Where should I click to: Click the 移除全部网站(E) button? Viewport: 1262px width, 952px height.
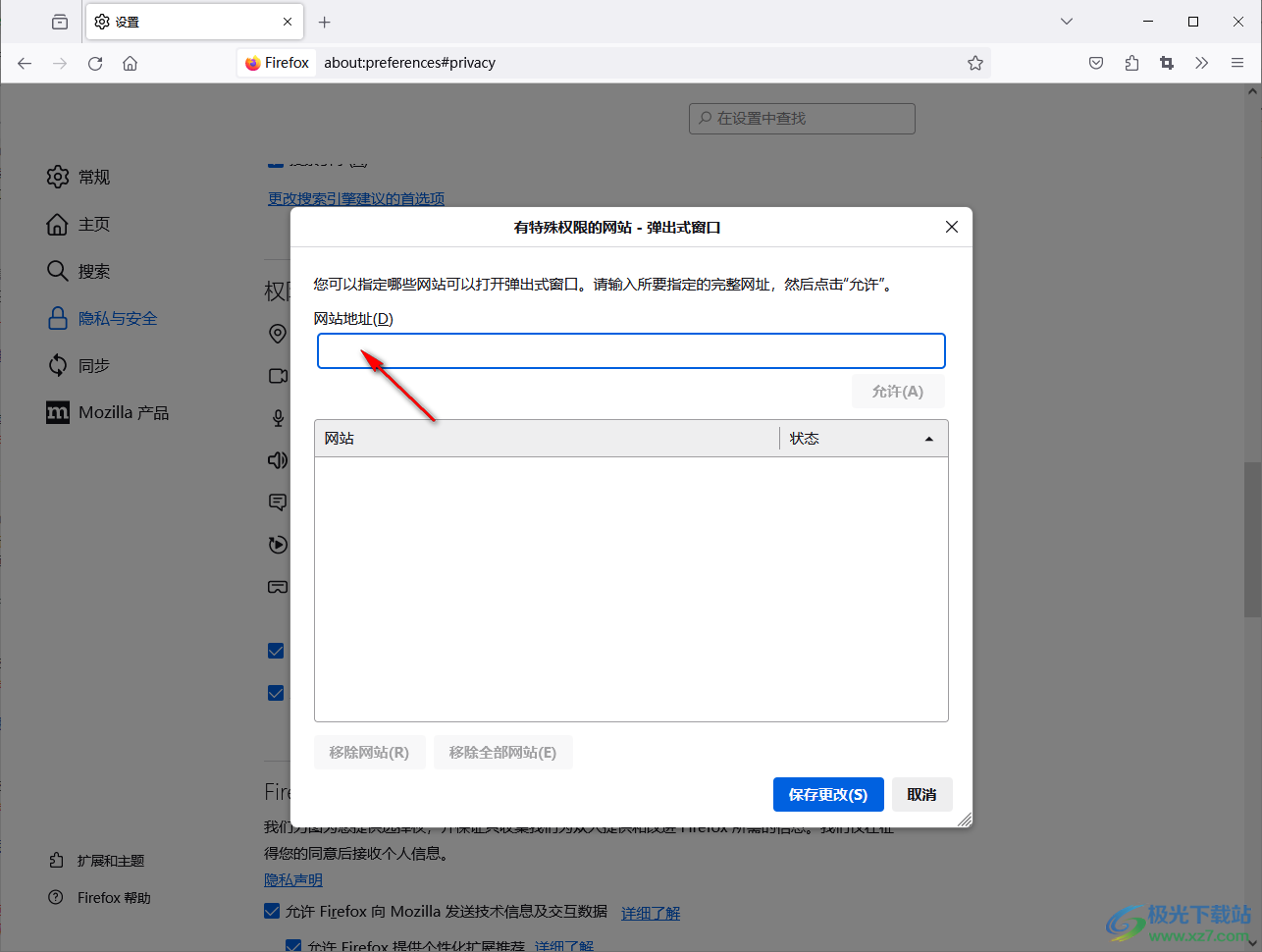pos(502,753)
